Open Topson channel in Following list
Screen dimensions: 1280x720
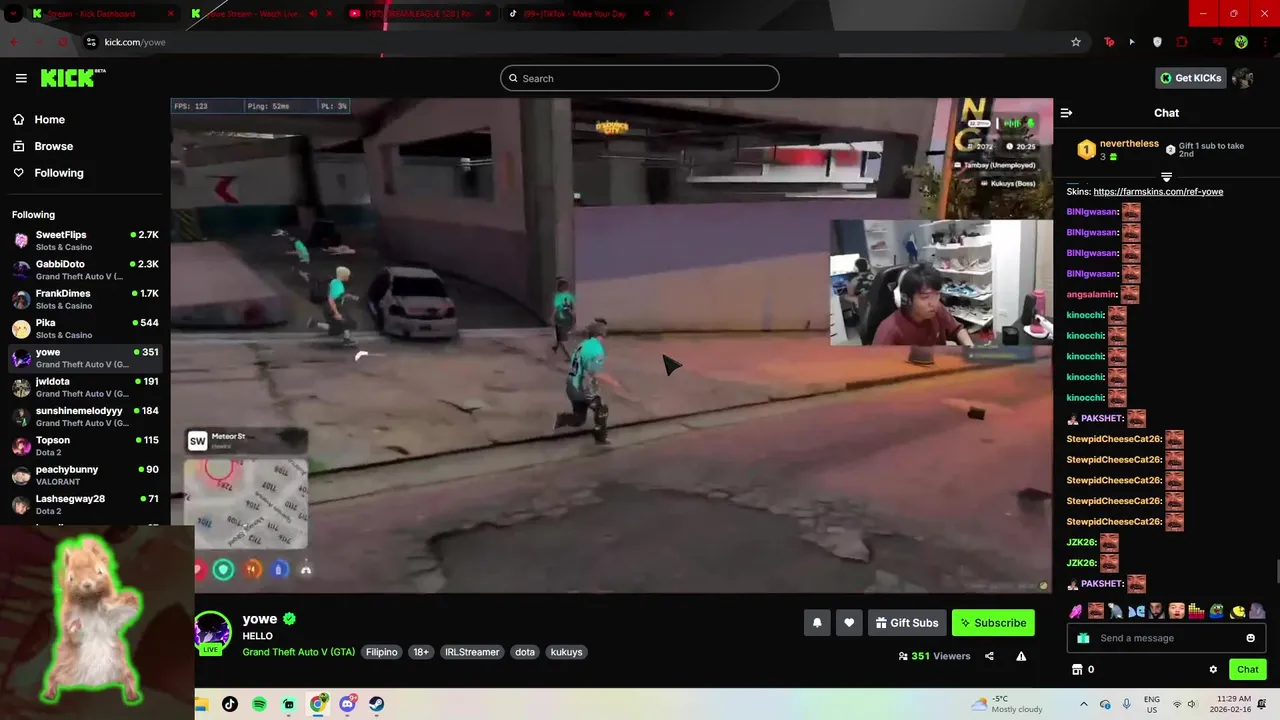(85, 446)
